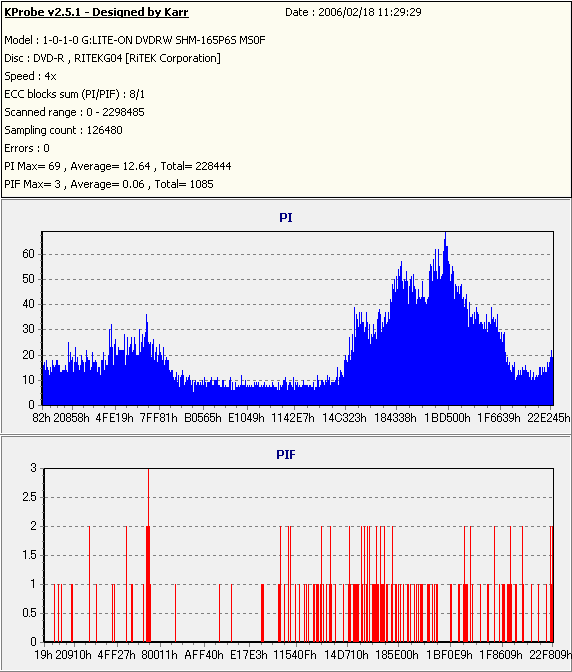
Task: Click the tallest PI peak near 1BD500h
Action: pos(446,235)
